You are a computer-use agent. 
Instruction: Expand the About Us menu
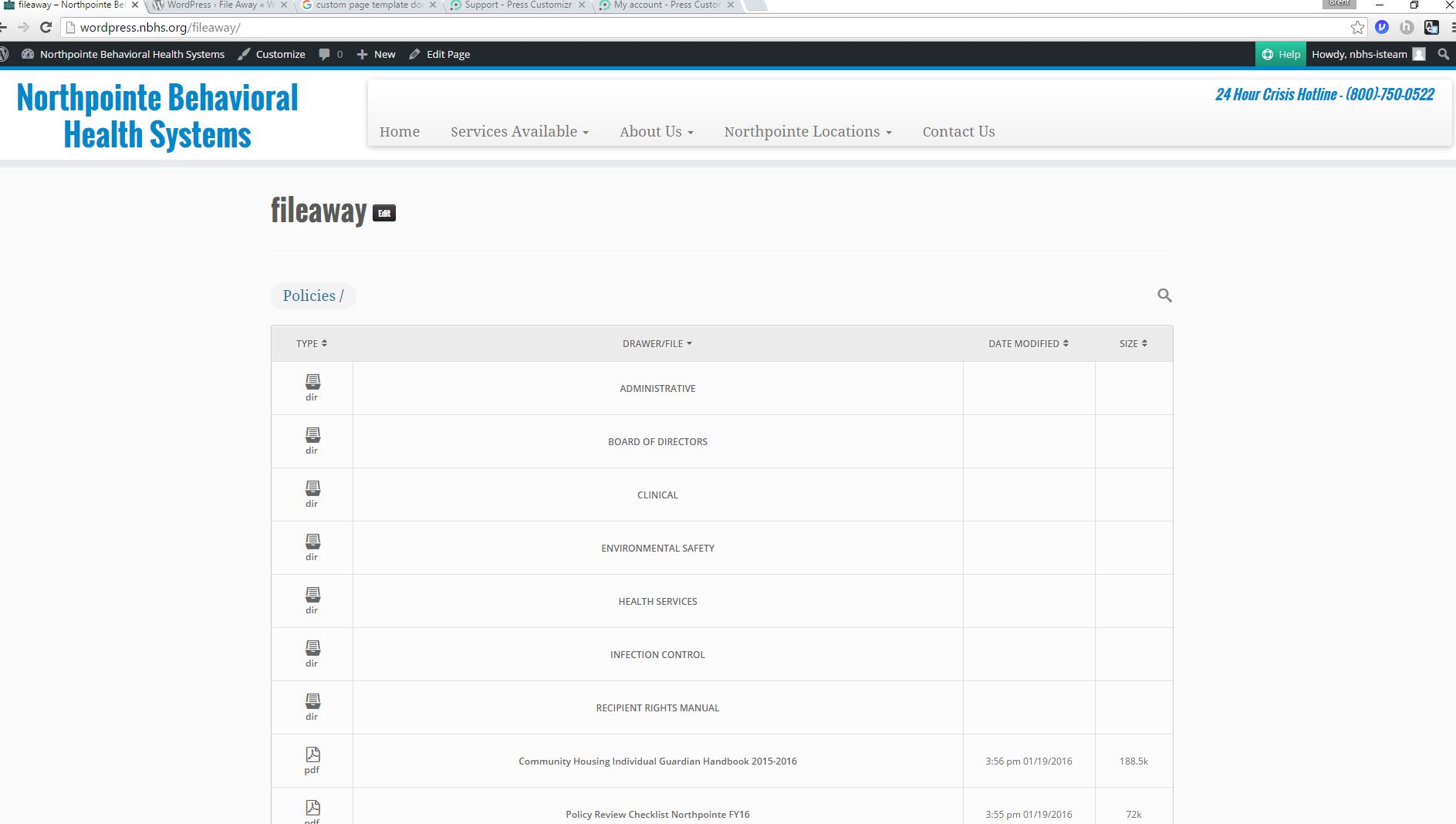click(656, 132)
